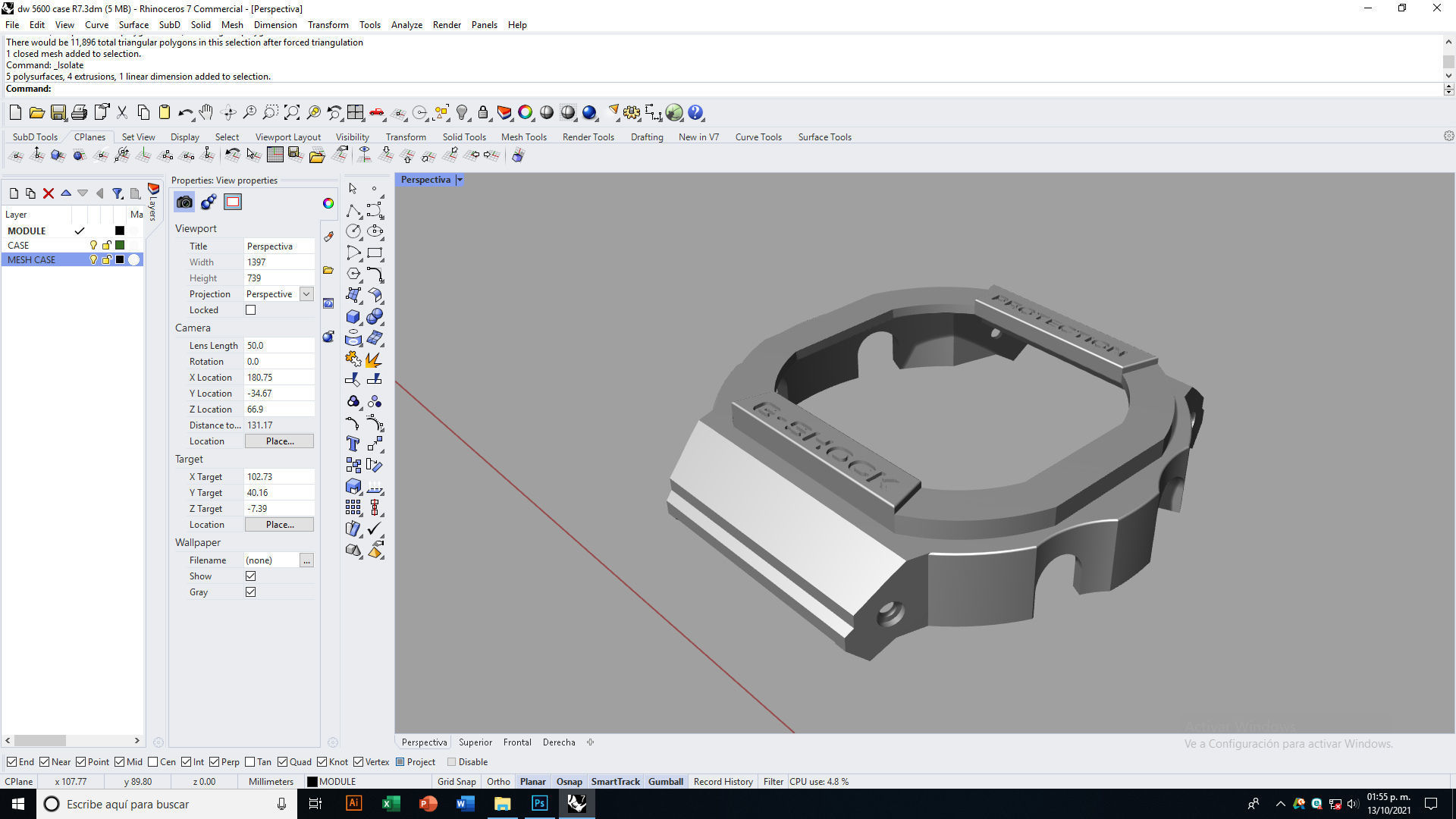The width and height of the screenshot is (1456, 819).
Task: Click the layer Filter funnel icon
Action: (118, 193)
